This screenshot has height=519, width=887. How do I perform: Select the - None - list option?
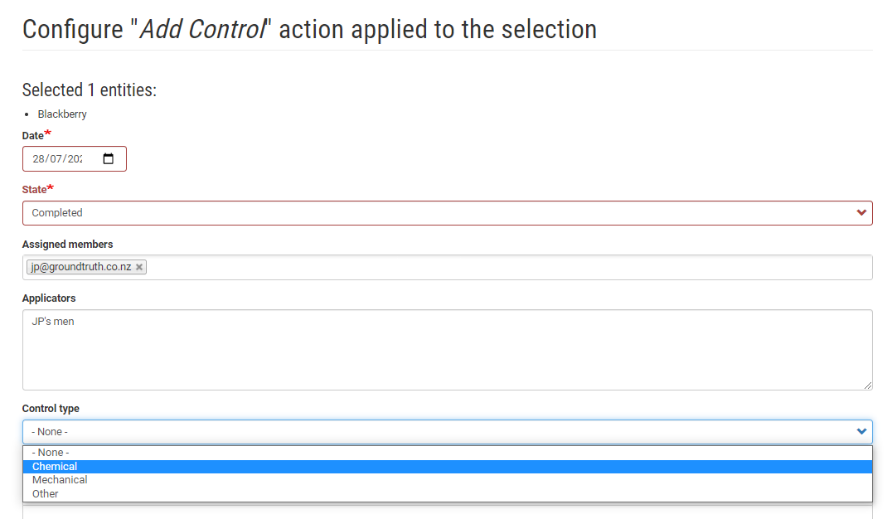point(447,453)
